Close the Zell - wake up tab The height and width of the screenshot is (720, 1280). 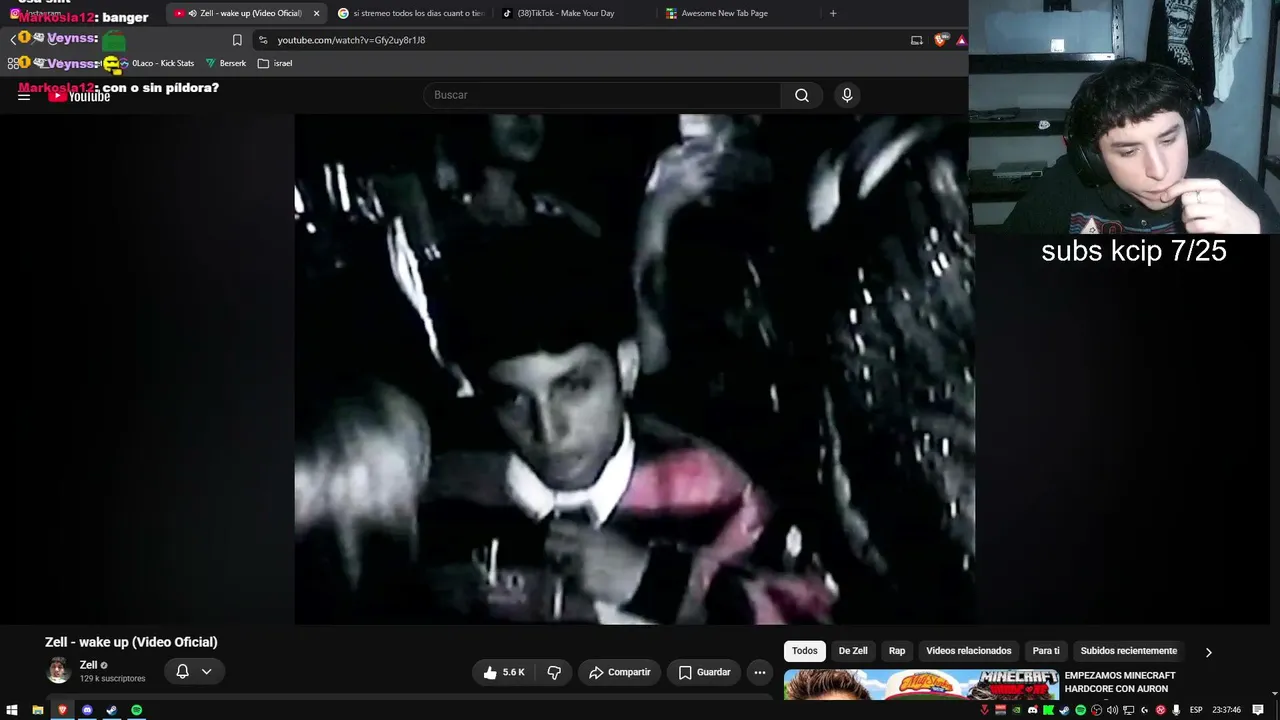(x=317, y=13)
